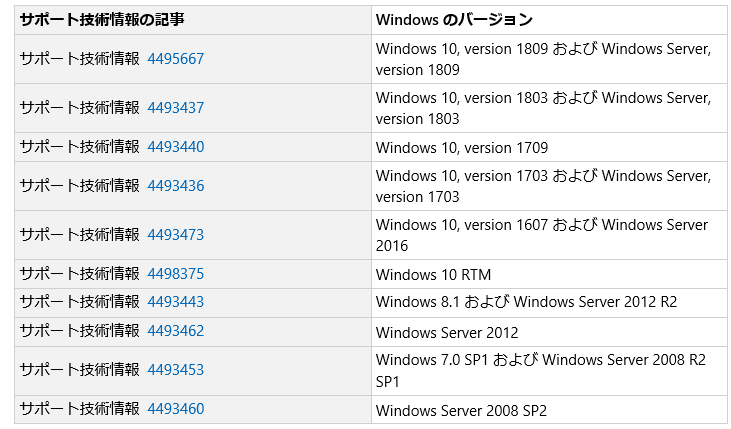The image size is (731, 429).
Task: Click 'サポート技術情報' label beside 4493462
Action: pyautogui.click(x=80, y=331)
